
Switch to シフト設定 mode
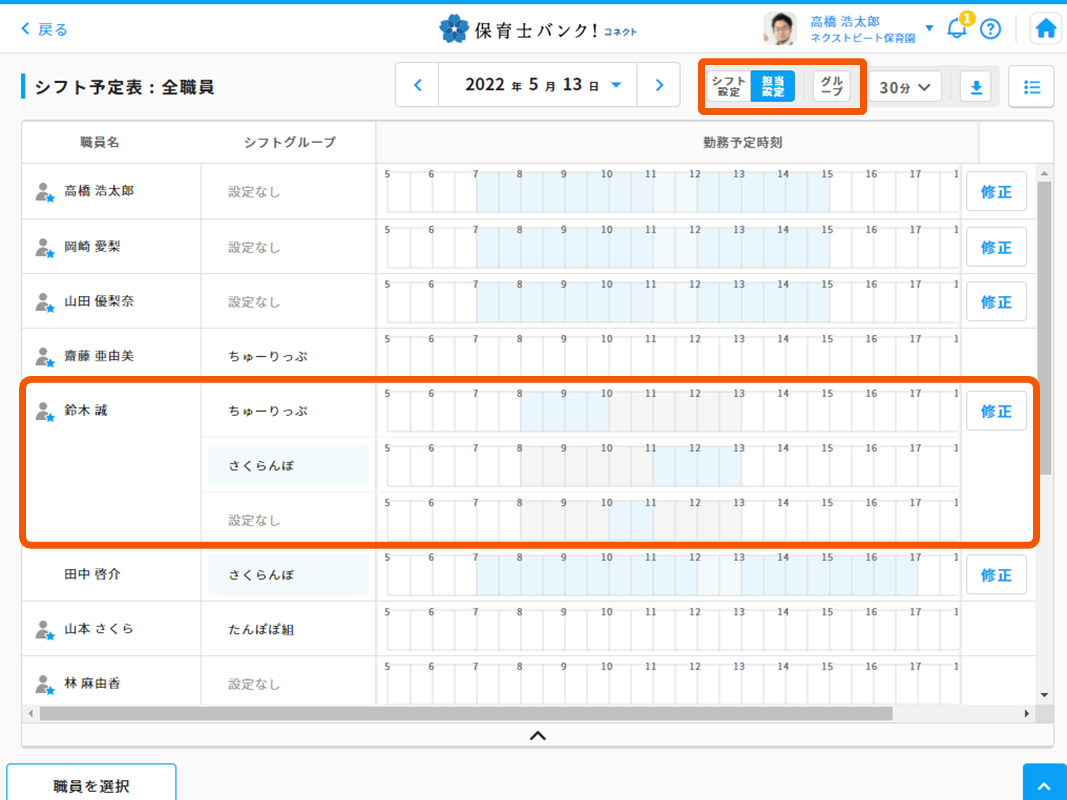pyautogui.click(x=729, y=86)
